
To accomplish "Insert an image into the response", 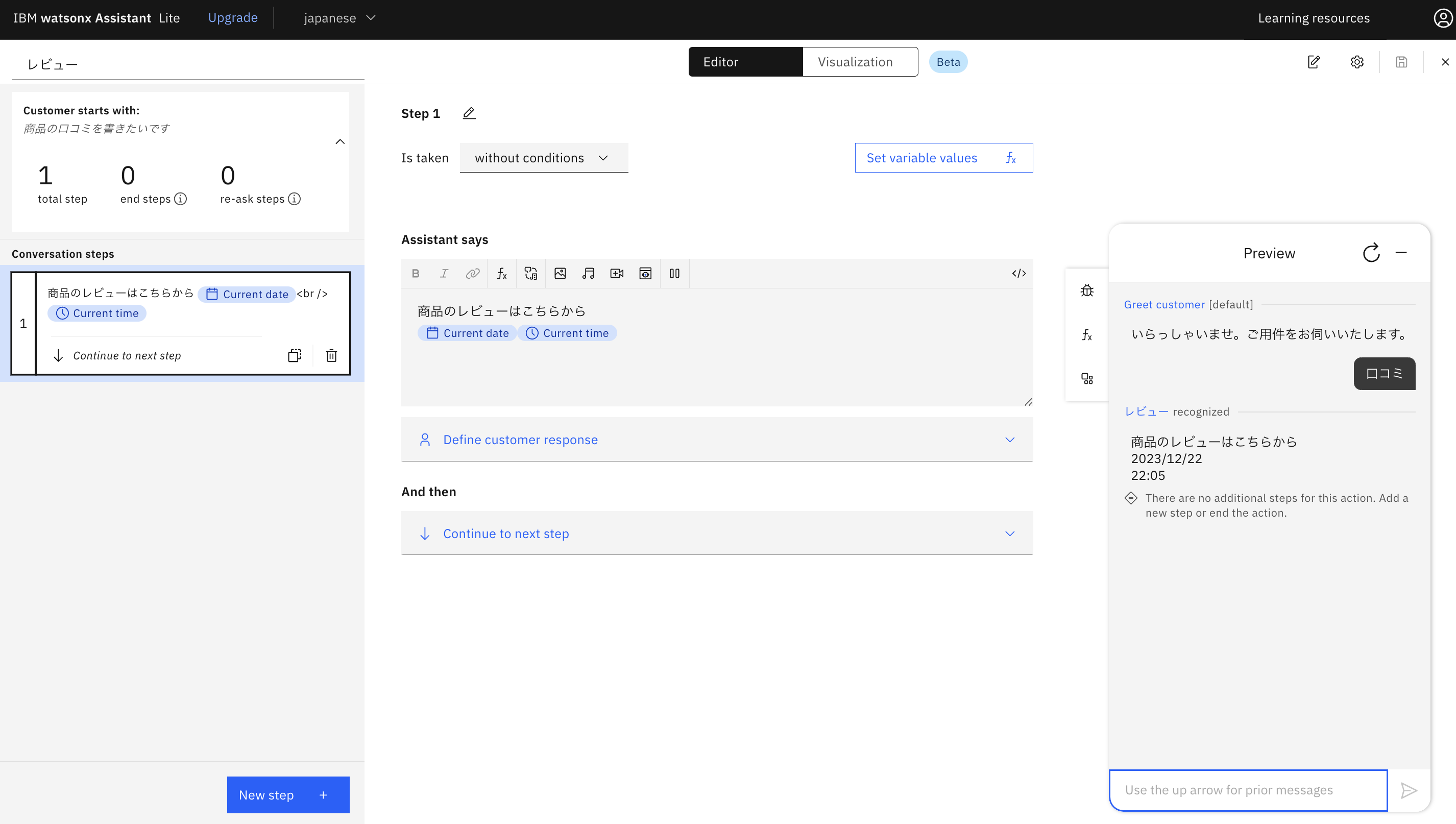I will pos(560,273).
